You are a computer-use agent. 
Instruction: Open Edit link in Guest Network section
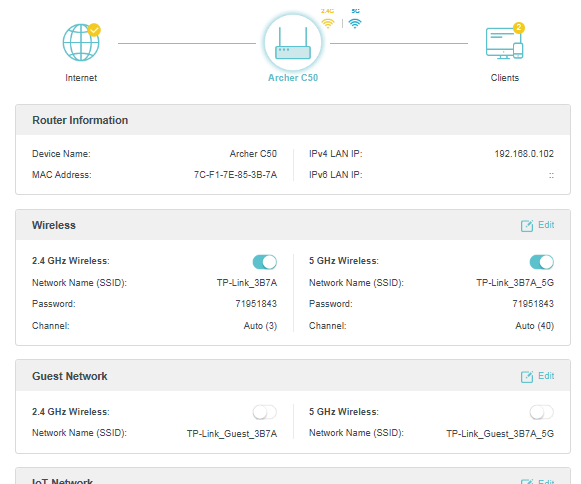546,376
